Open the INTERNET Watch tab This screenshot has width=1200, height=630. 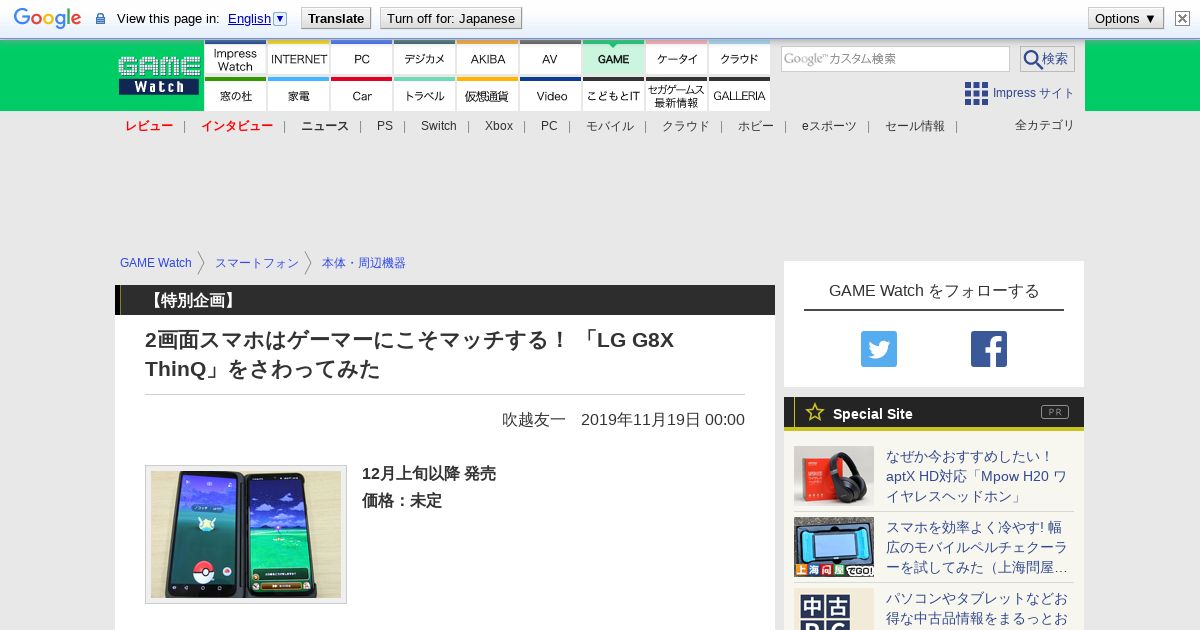pos(299,59)
